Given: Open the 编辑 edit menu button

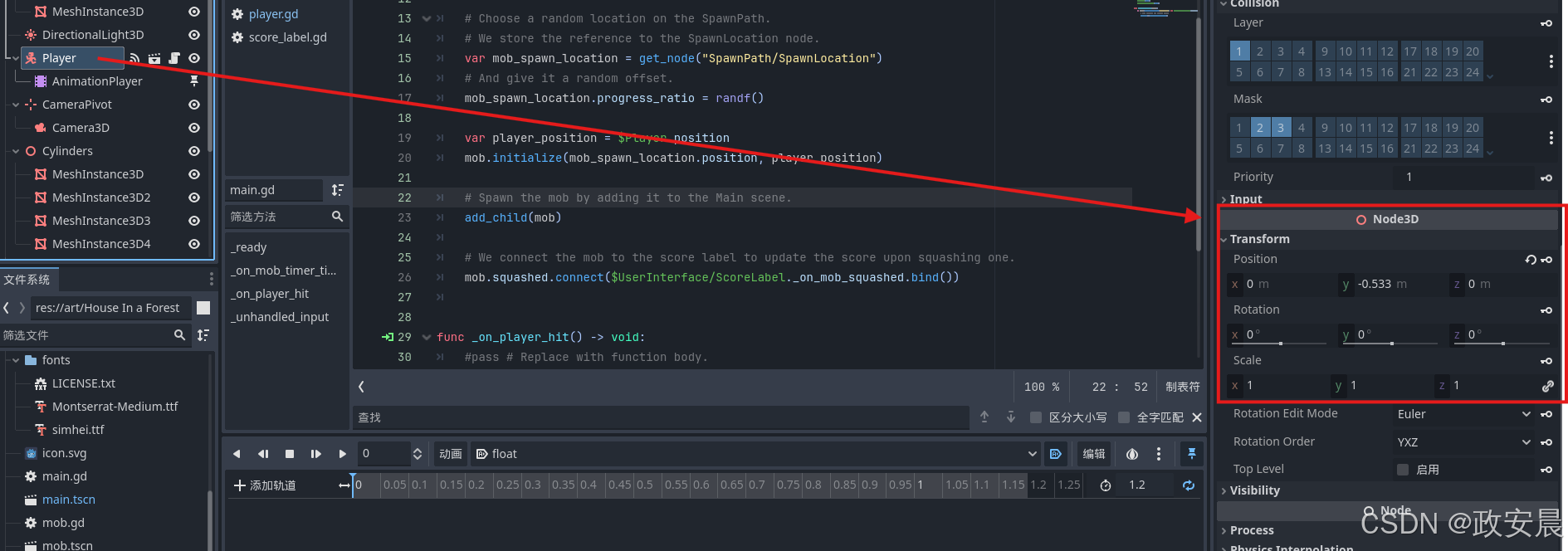Looking at the screenshot, I should pos(1094,454).
